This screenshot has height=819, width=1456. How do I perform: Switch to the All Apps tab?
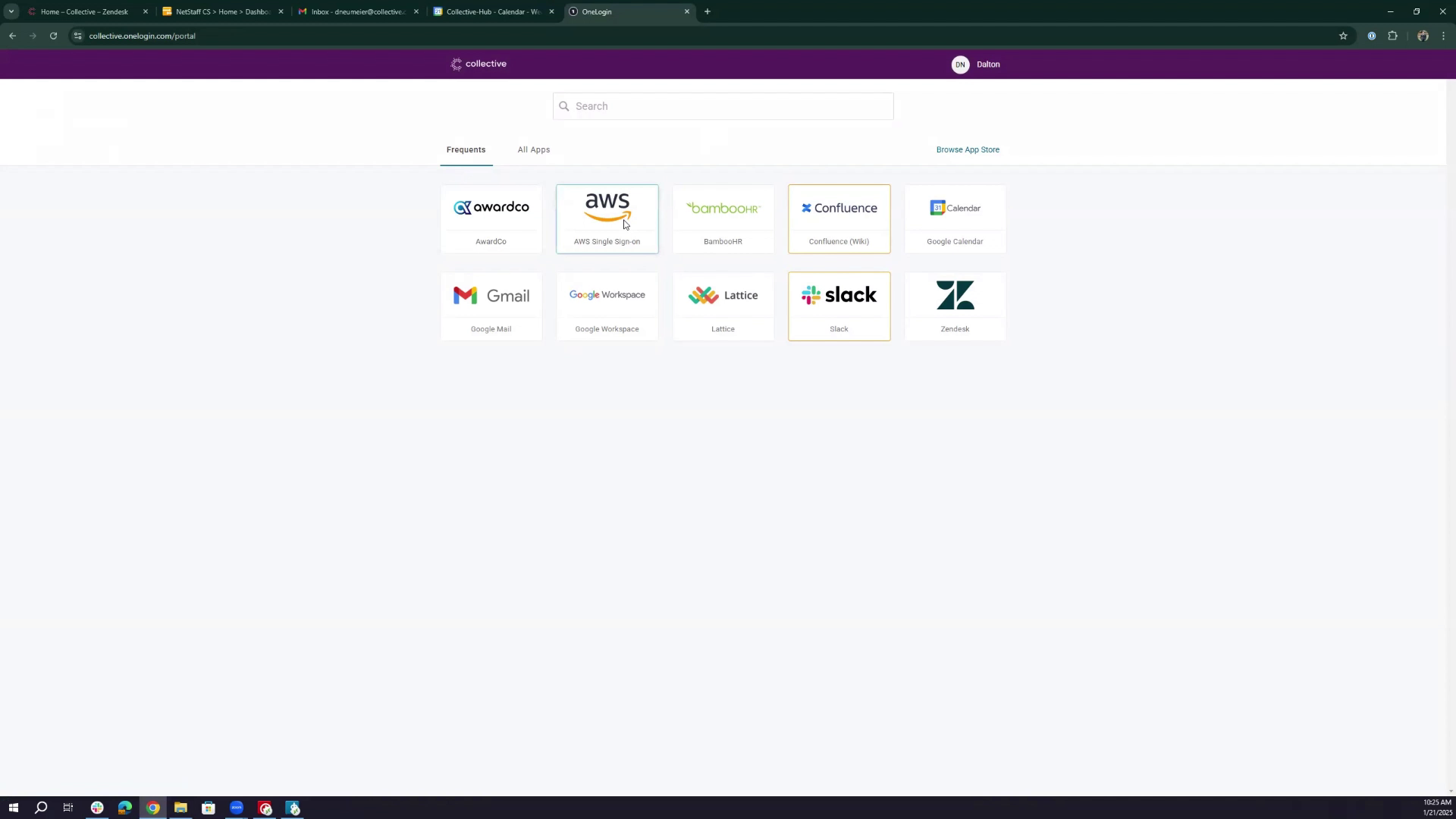click(x=533, y=150)
